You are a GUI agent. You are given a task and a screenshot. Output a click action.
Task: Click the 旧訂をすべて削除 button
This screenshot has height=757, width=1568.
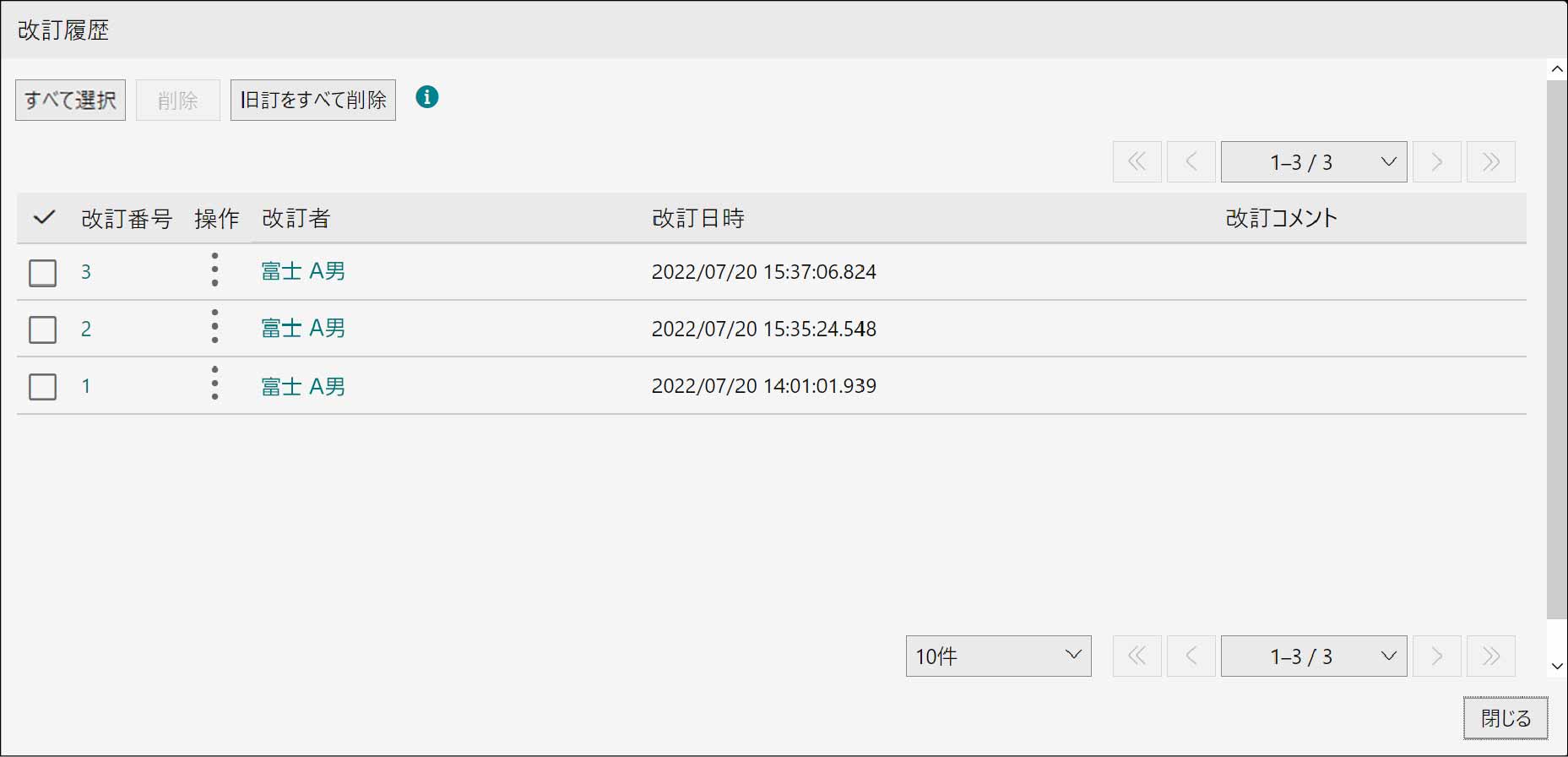(312, 100)
